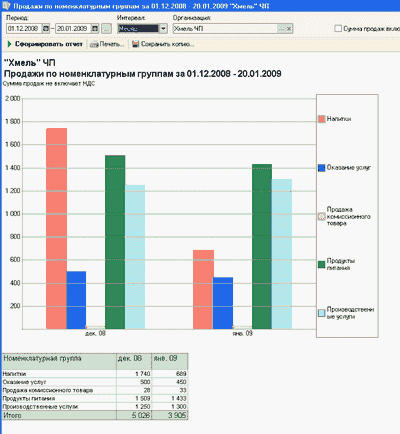Click the window title bar document icon
Image resolution: width=400 pixels, height=434 pixels.
6,6
